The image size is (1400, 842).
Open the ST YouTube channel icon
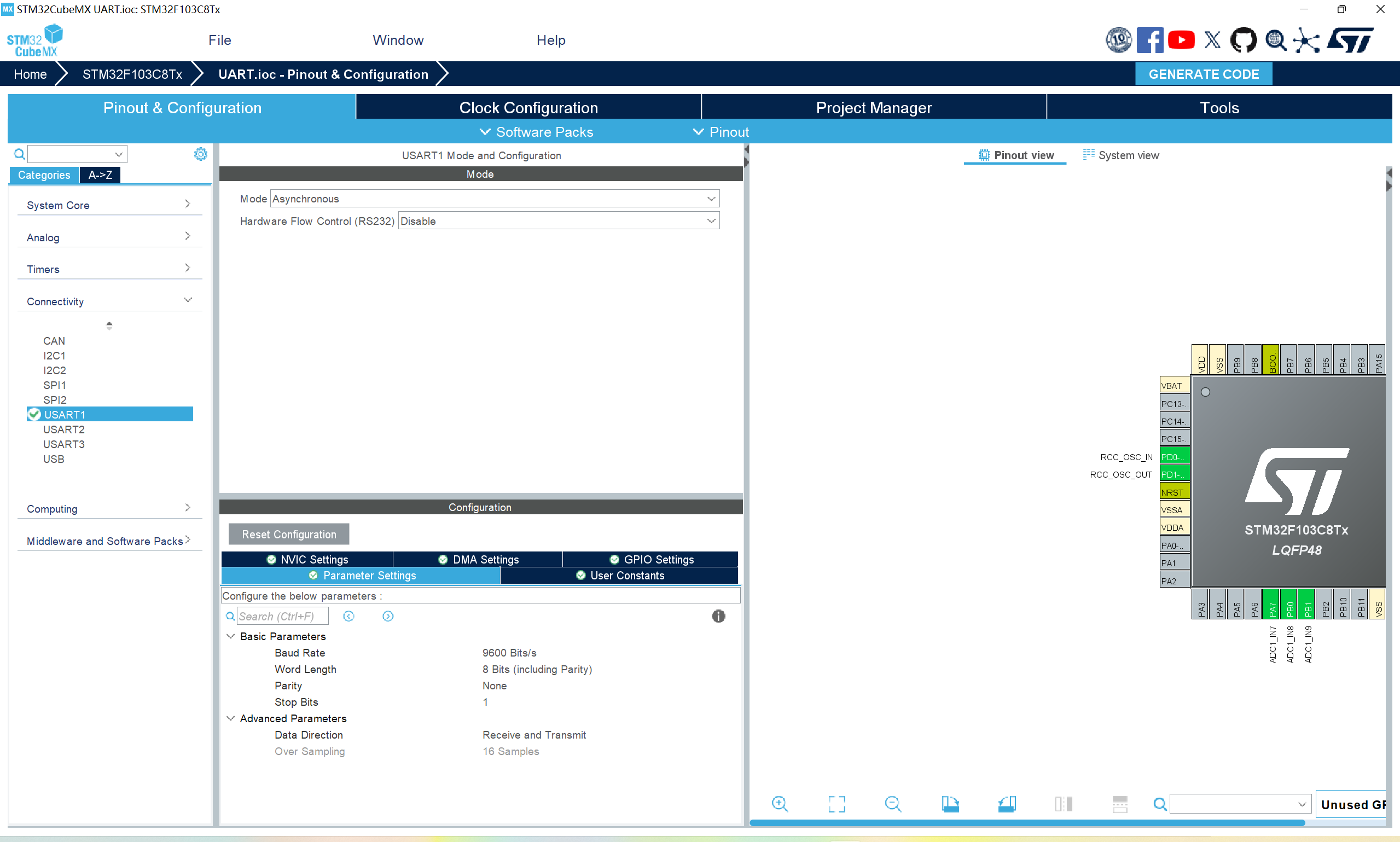pyautogui.click(x=1181, y=40)
